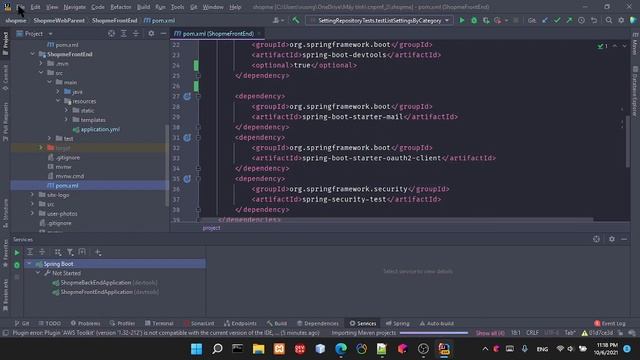Open the Build menu
640x360 pixels.
(x=143, y=7)
